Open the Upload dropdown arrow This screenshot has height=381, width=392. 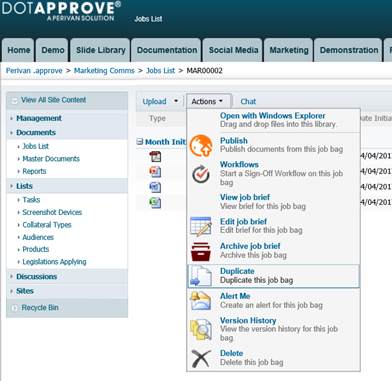point(176,101)
